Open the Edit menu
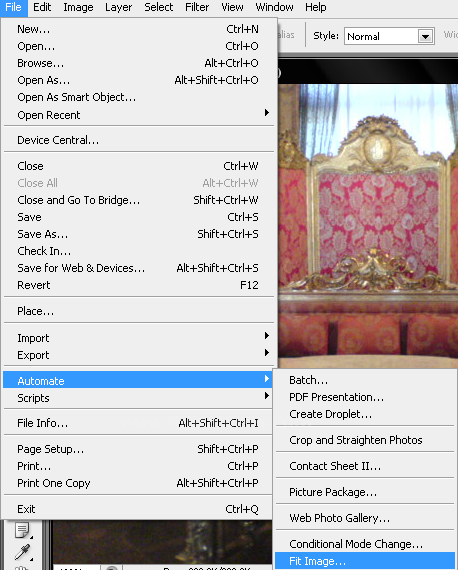458x570 pixels. (42, 7)
